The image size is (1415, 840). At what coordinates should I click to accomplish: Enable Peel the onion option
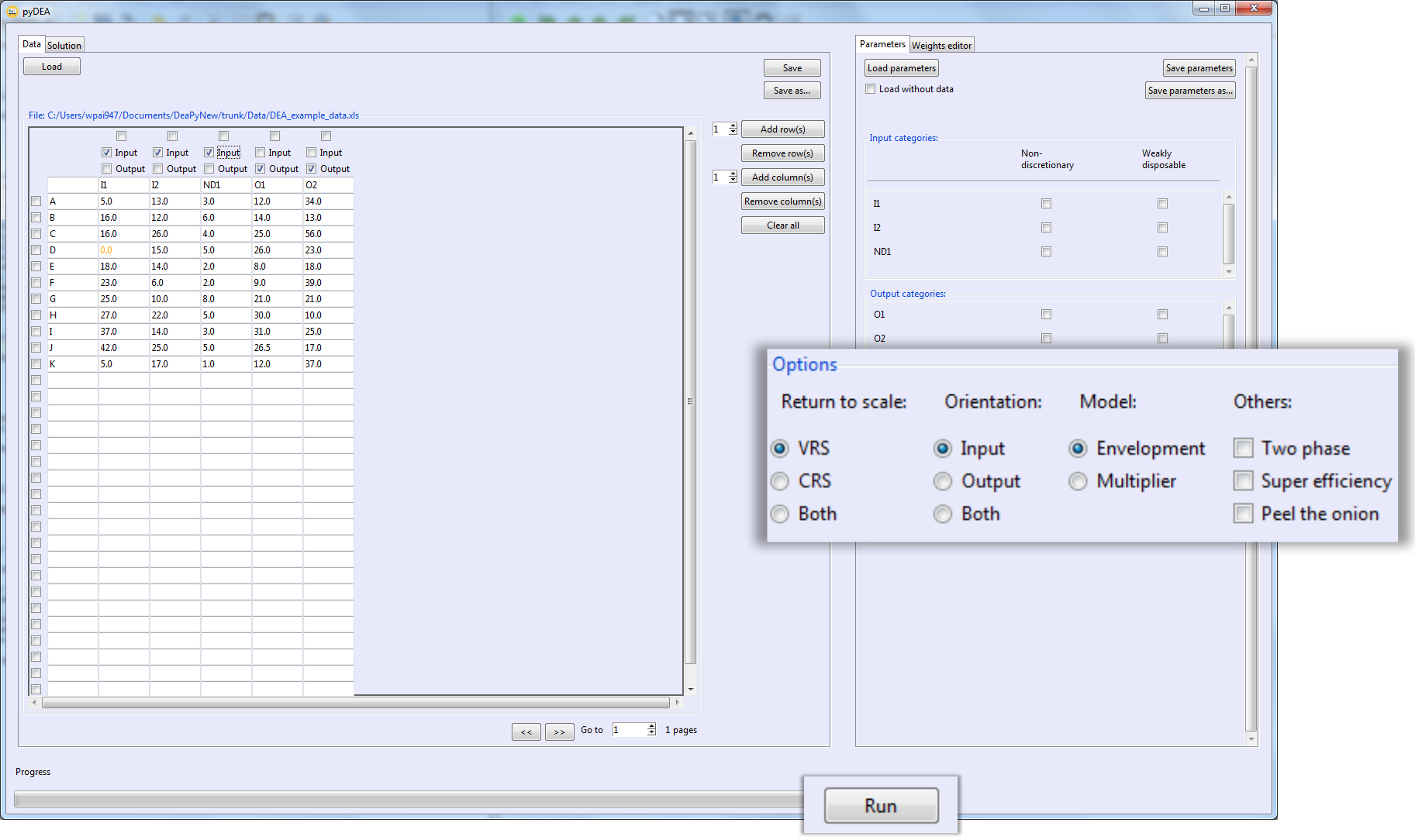(x=1244, y=514)
